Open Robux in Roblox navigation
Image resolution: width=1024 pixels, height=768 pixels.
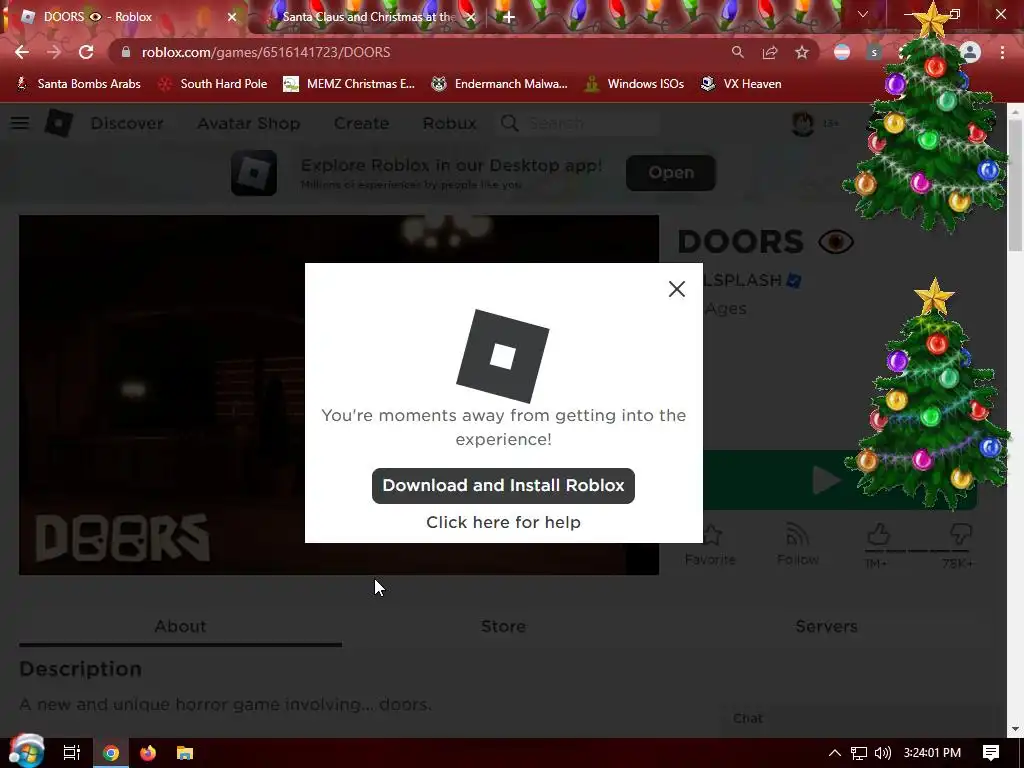click(x=449, y=123)
